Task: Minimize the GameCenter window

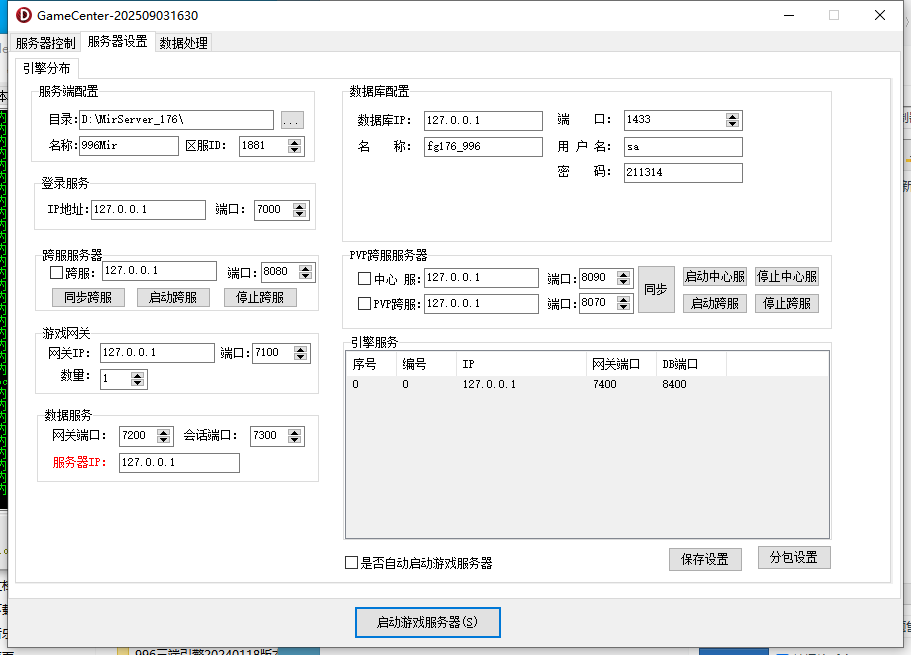Action: coord(788,16)
